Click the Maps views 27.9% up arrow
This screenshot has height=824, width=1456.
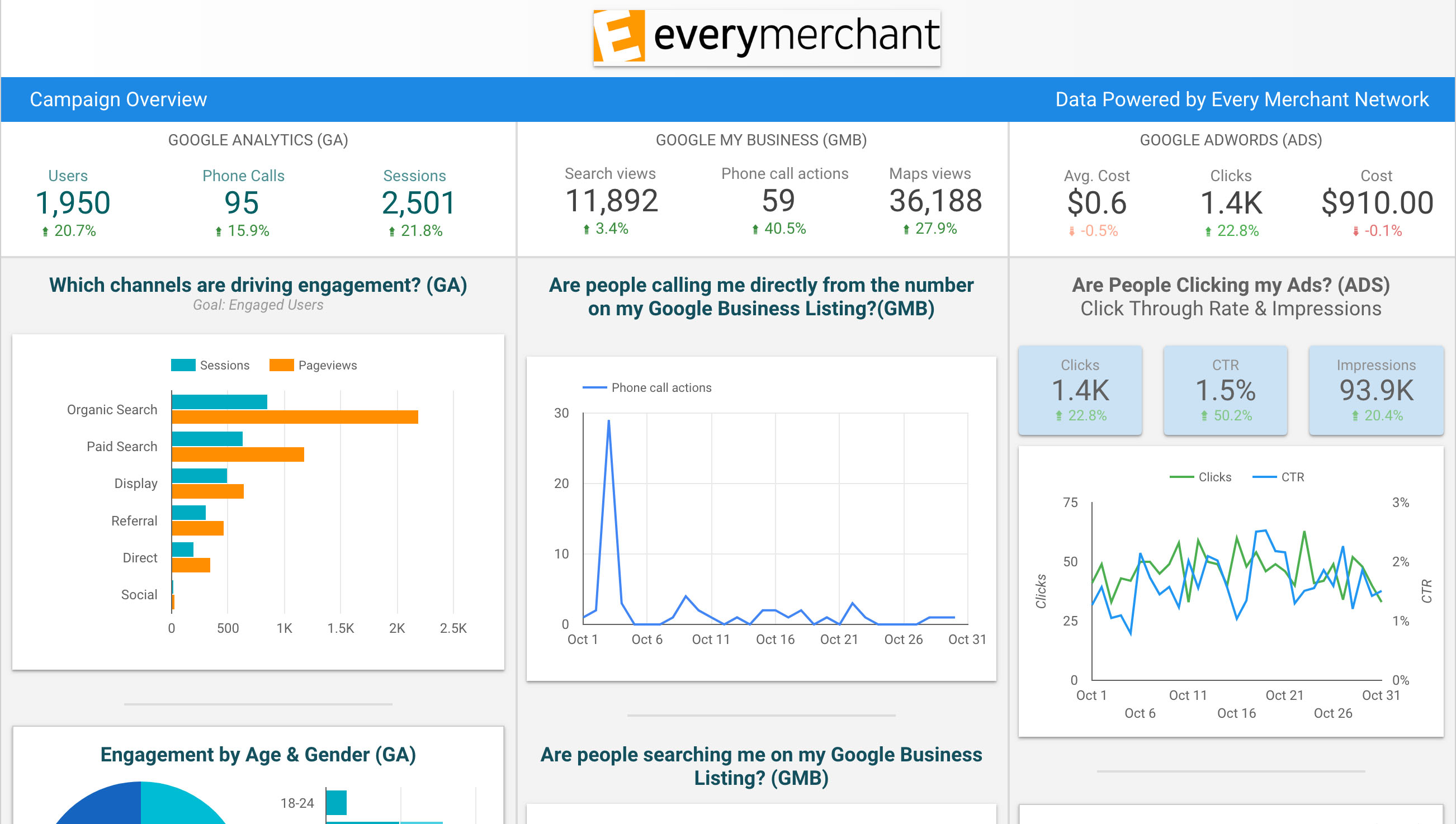[x=906, y=229]
